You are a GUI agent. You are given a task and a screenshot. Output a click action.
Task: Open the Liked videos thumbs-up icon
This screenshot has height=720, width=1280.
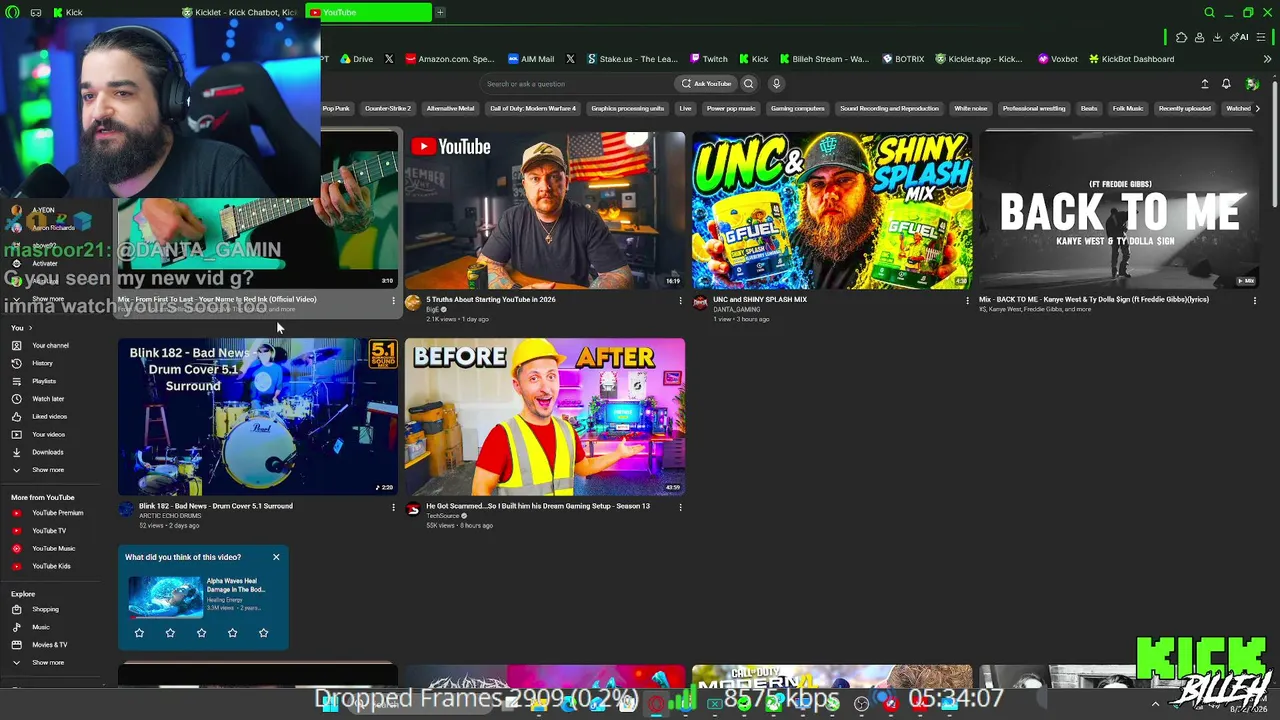tap(16, 417)
